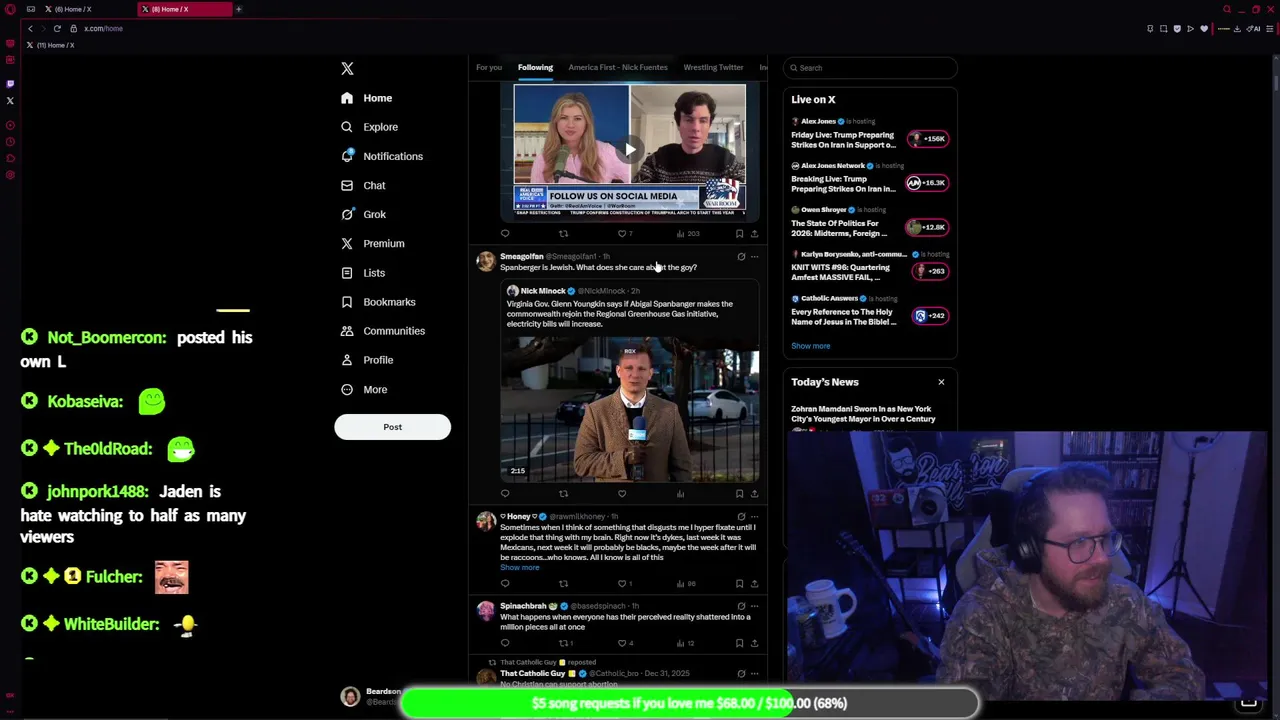
Task: Share Smeagolfan's post
Action: tap(754, 494)
